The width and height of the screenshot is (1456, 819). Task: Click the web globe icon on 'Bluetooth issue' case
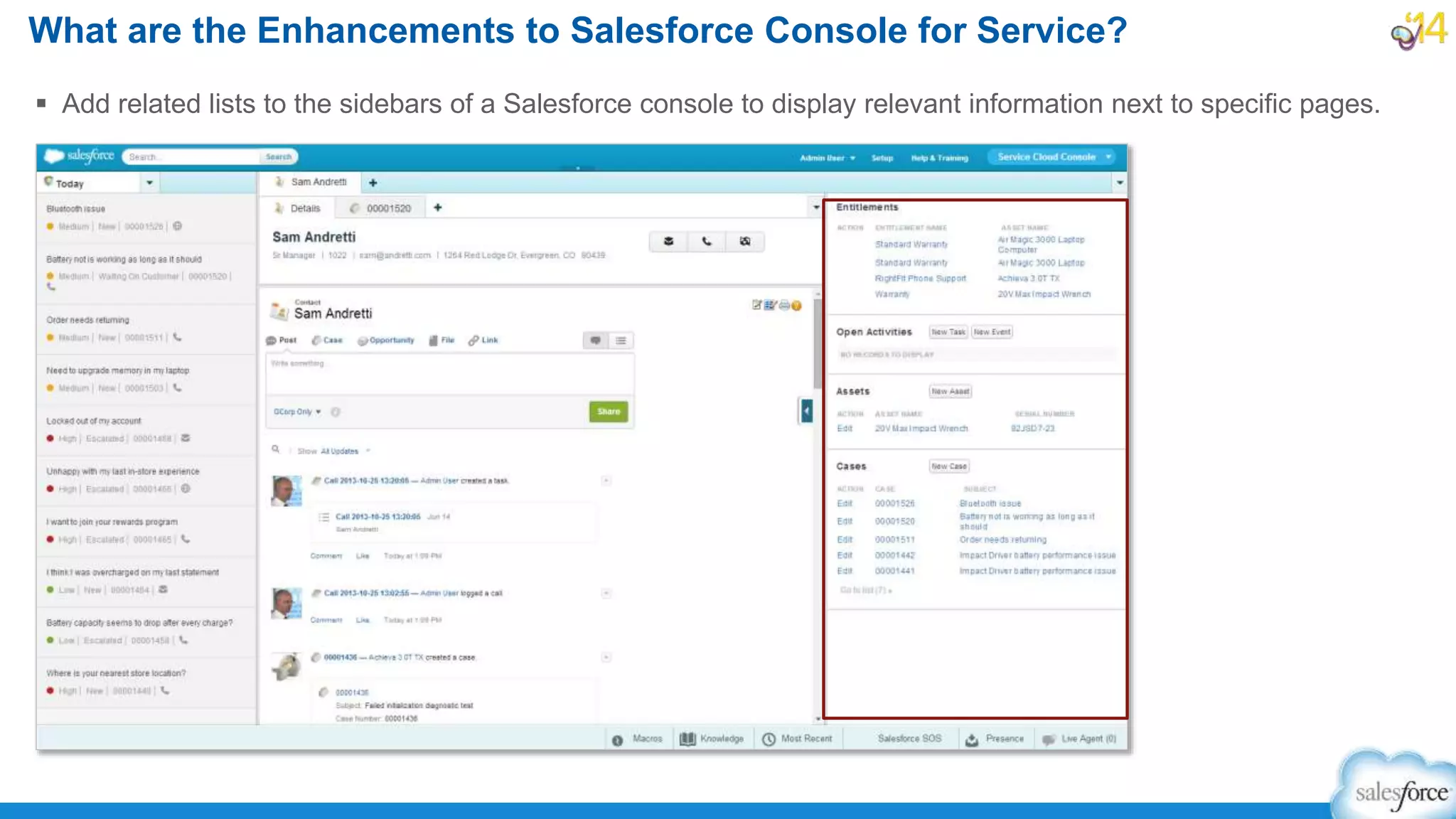[x=178, y=226]
